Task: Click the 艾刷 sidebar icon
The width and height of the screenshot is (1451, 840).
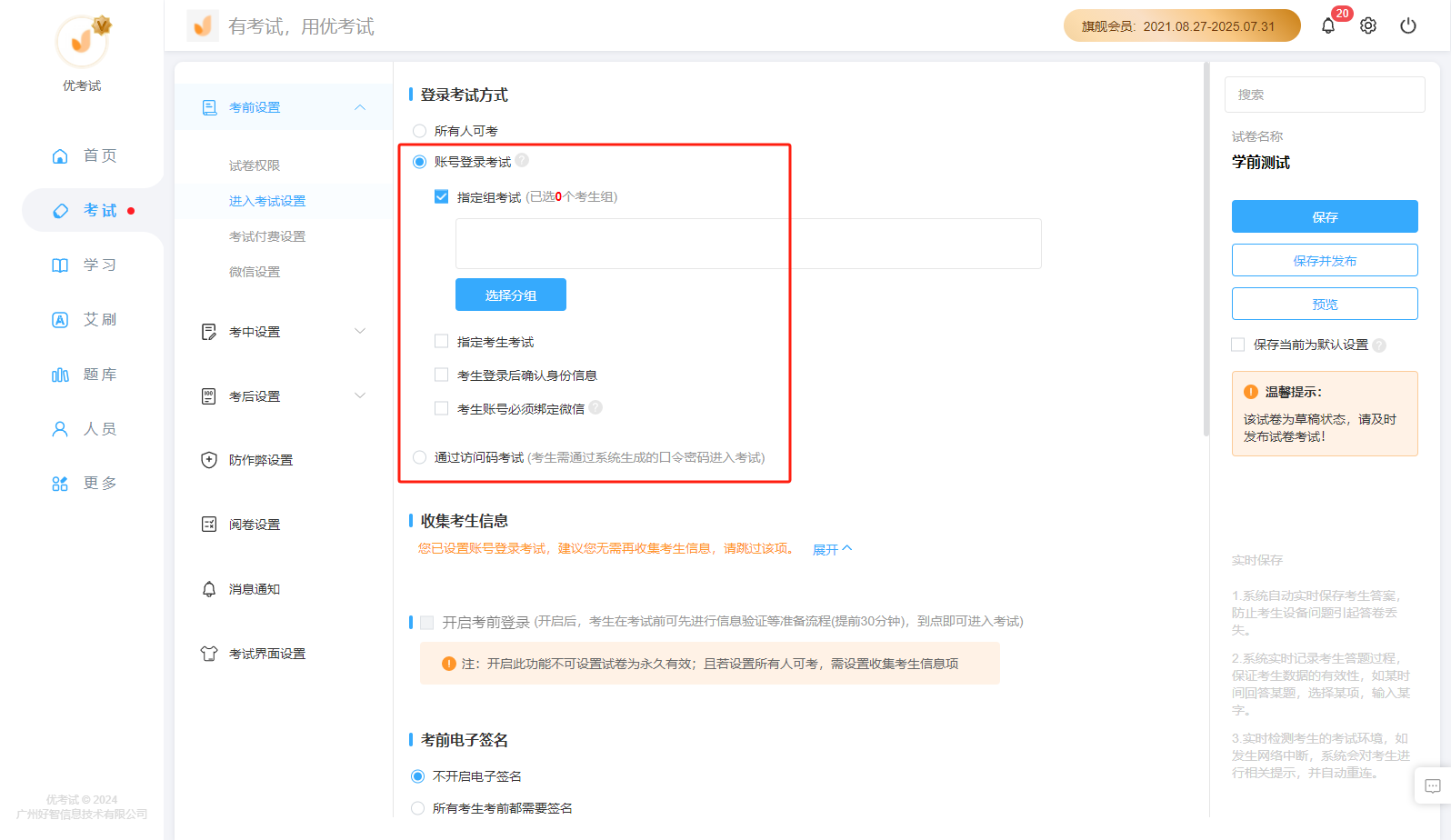Action: pyautogui.click(x=60, y=319)
